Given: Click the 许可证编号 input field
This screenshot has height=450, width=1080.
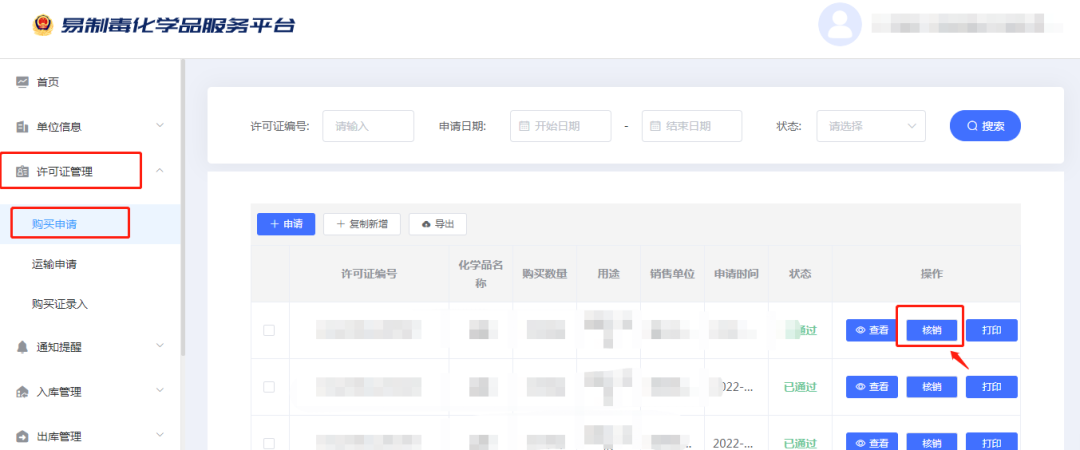Looking at the screenshot, I should click(x=367, y=126).
